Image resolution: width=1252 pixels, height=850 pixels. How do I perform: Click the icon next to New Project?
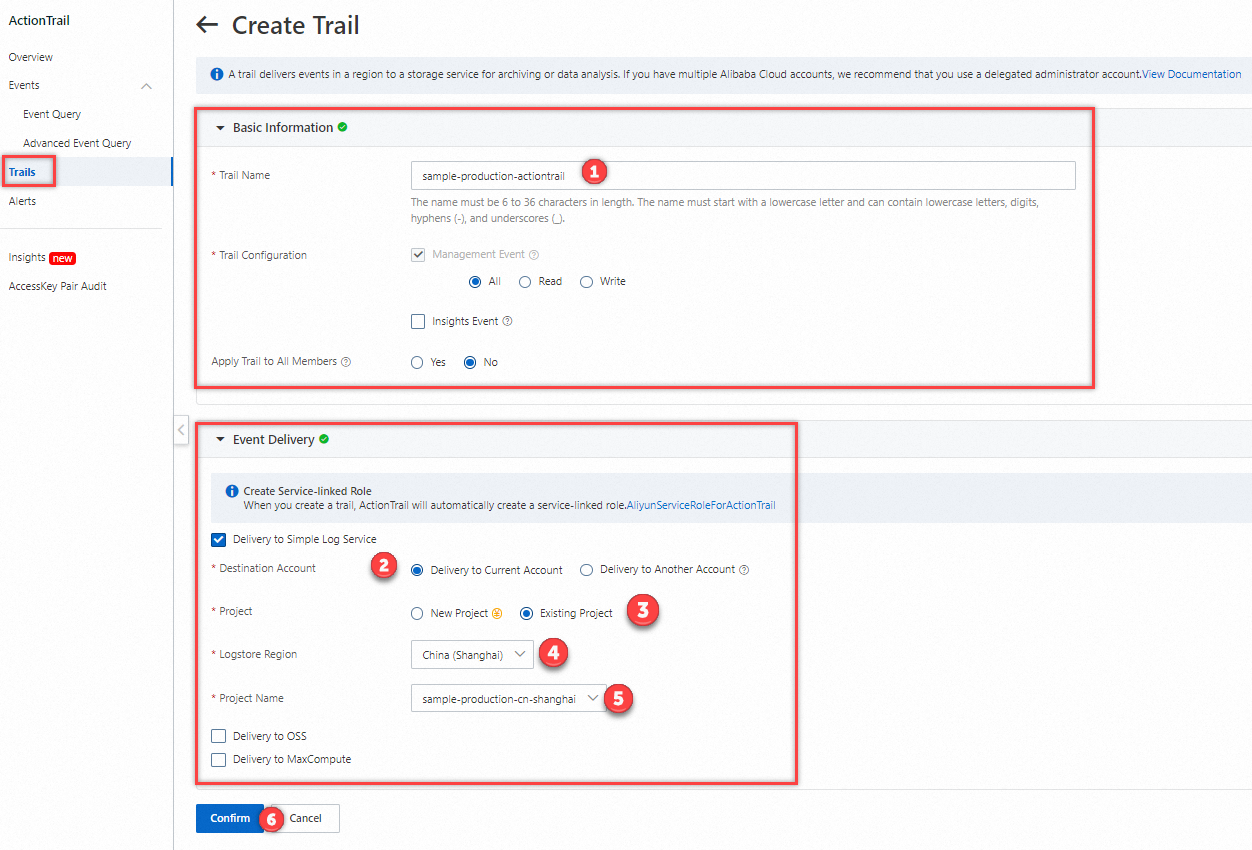pyautogui.click(x=496, y=614)
